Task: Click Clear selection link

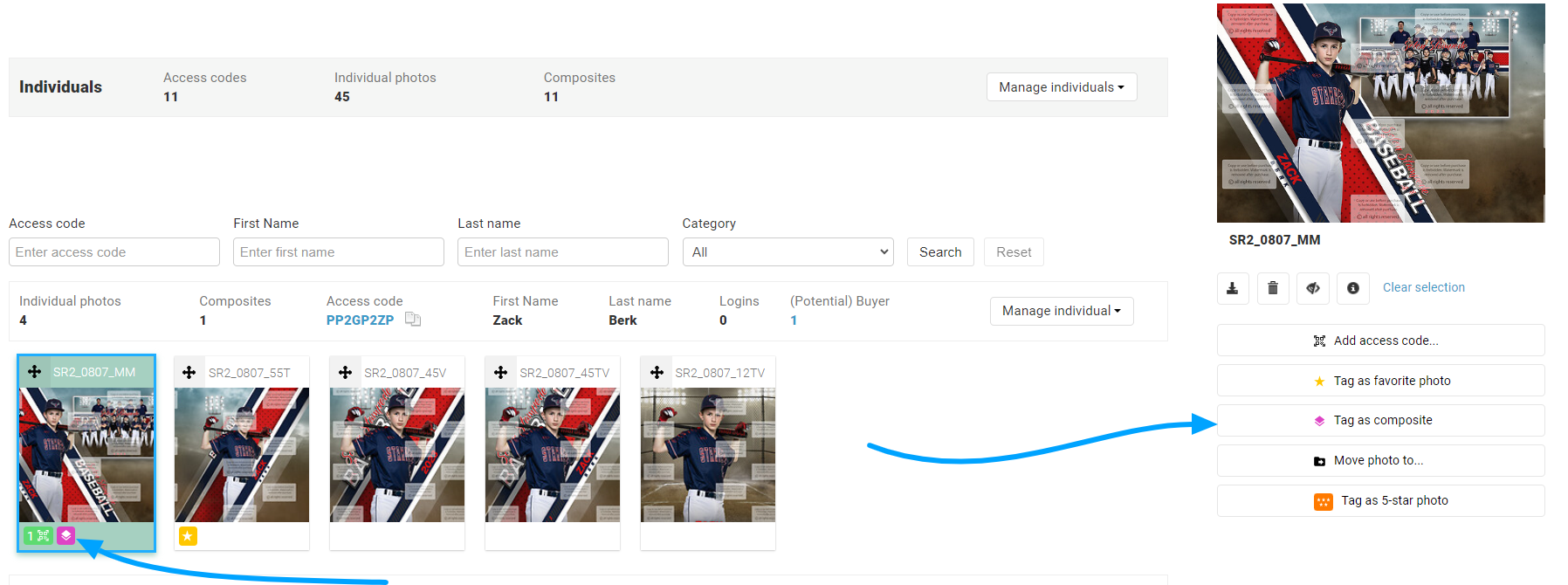Action: [x=1424, y=287]
